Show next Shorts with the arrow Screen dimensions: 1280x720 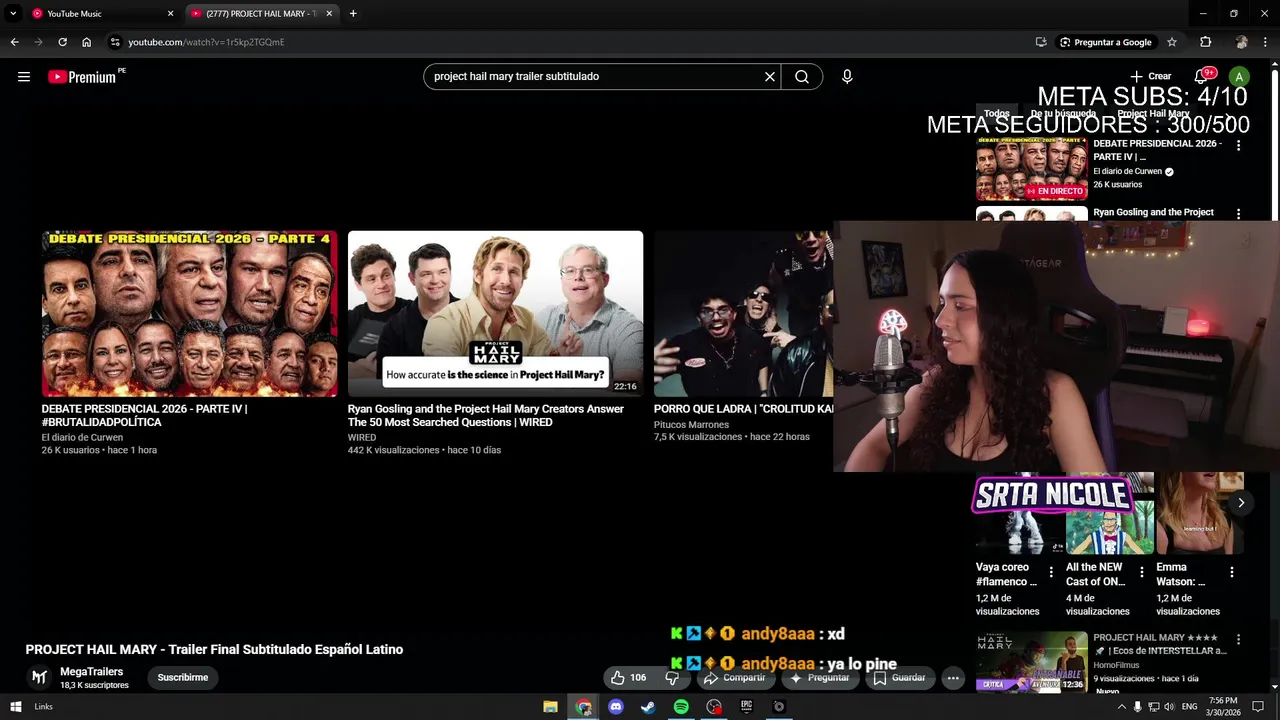click(1241, 503)
